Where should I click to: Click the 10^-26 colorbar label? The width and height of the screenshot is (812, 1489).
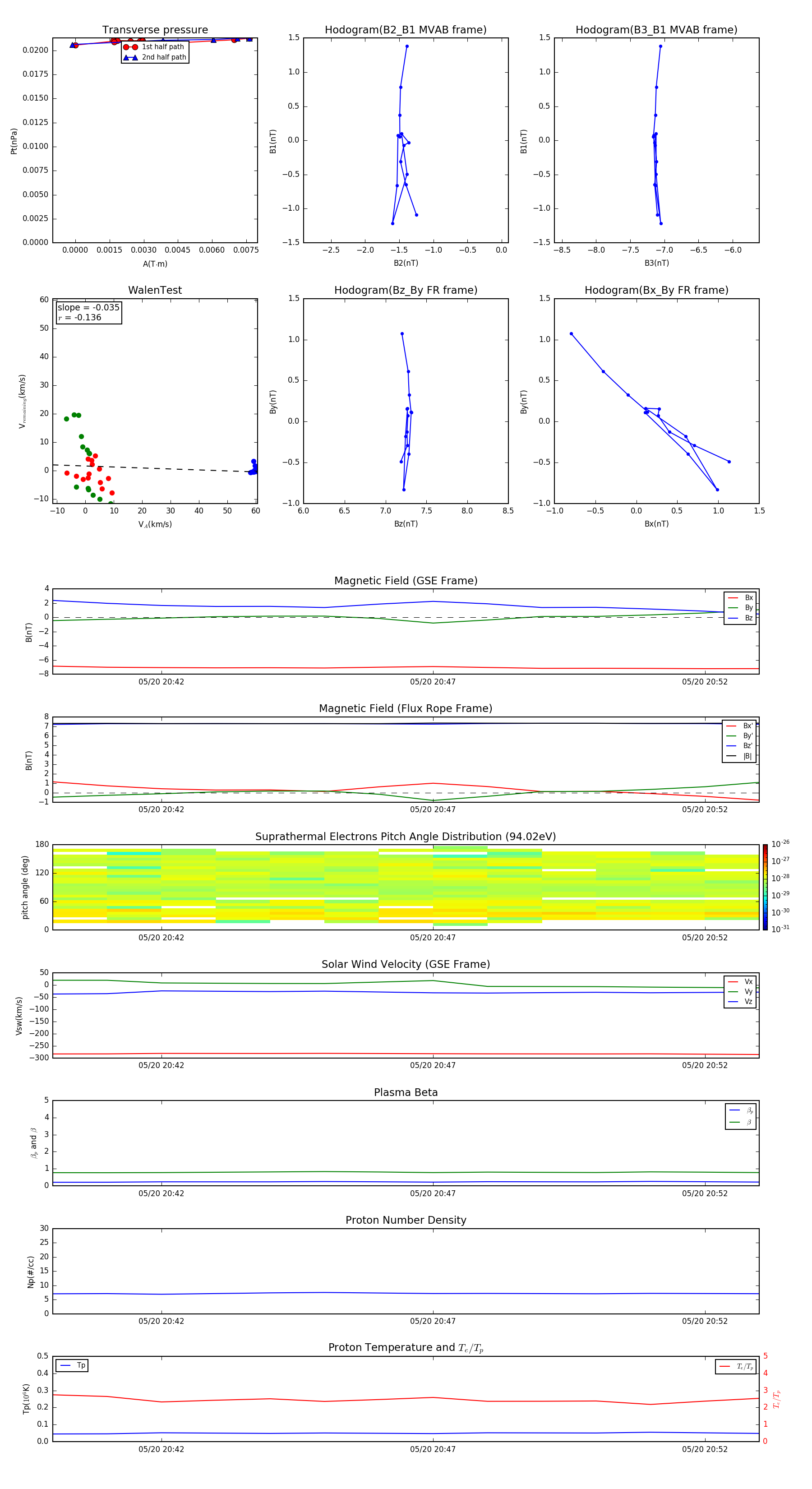[780, 844]
